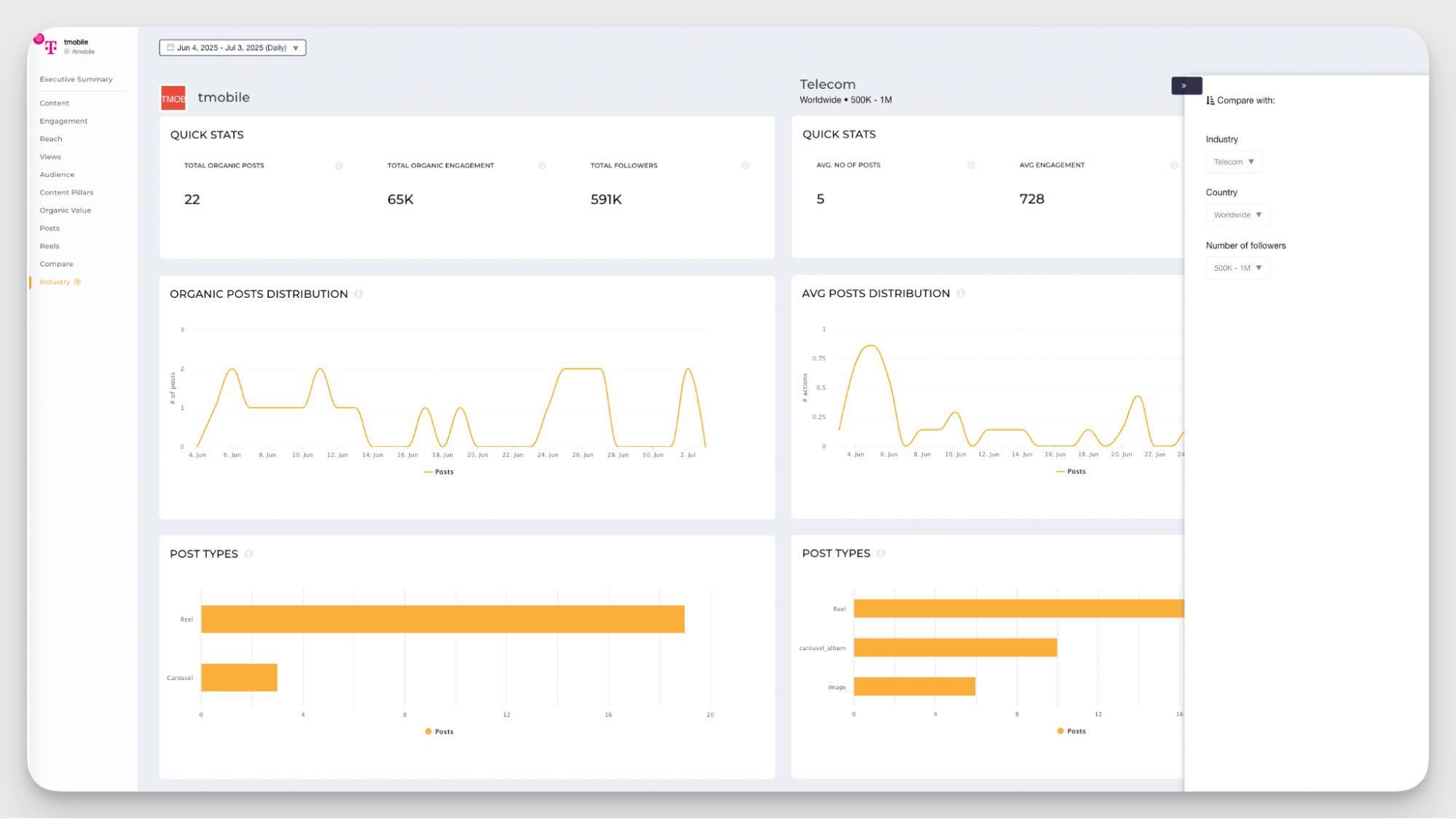1456x819 pixels.
Task: Show info for Total Organic Engagement
Action: (542, 166)
